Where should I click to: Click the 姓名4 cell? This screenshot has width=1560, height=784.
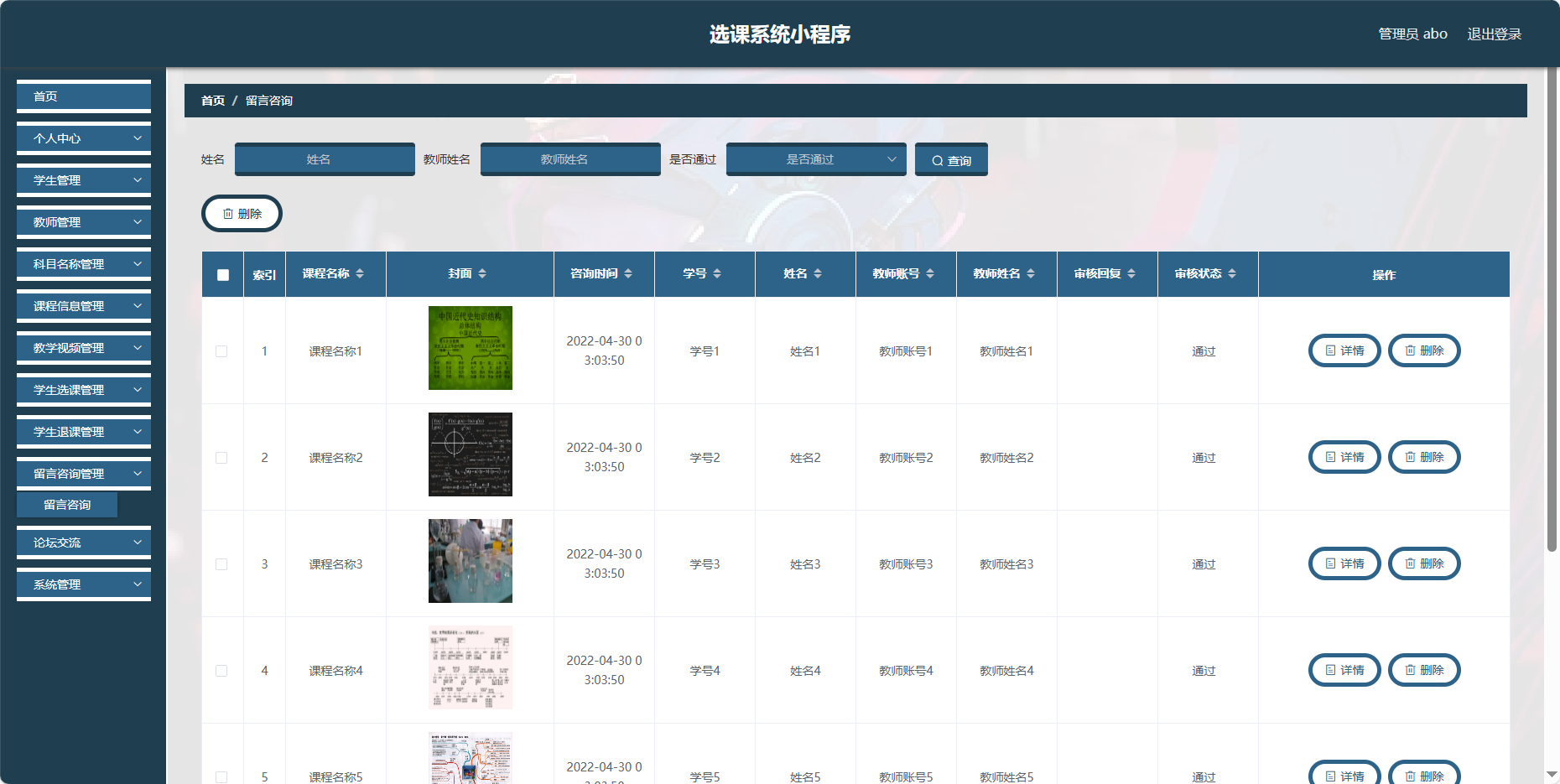[805, 671]
